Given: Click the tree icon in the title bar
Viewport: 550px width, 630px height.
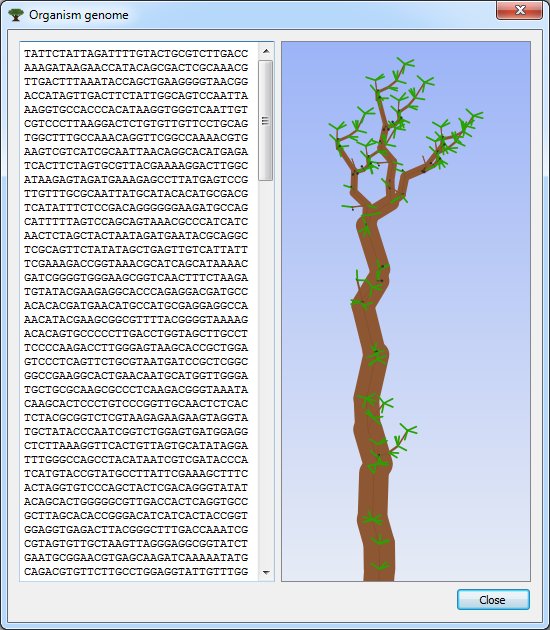Looking at the screenshot, I should click(x=16, y=15).
